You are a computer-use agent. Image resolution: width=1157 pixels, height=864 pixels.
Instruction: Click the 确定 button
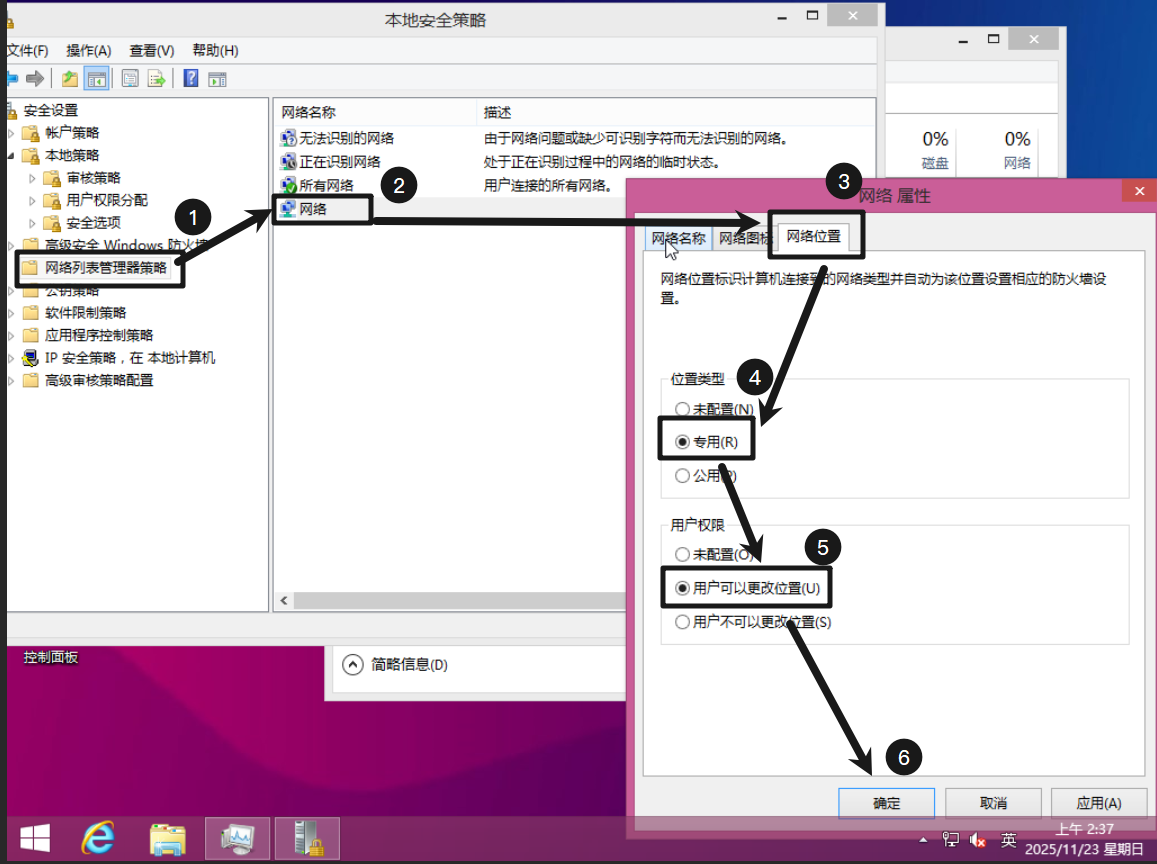pyautogui.click(x=886, y=803)
